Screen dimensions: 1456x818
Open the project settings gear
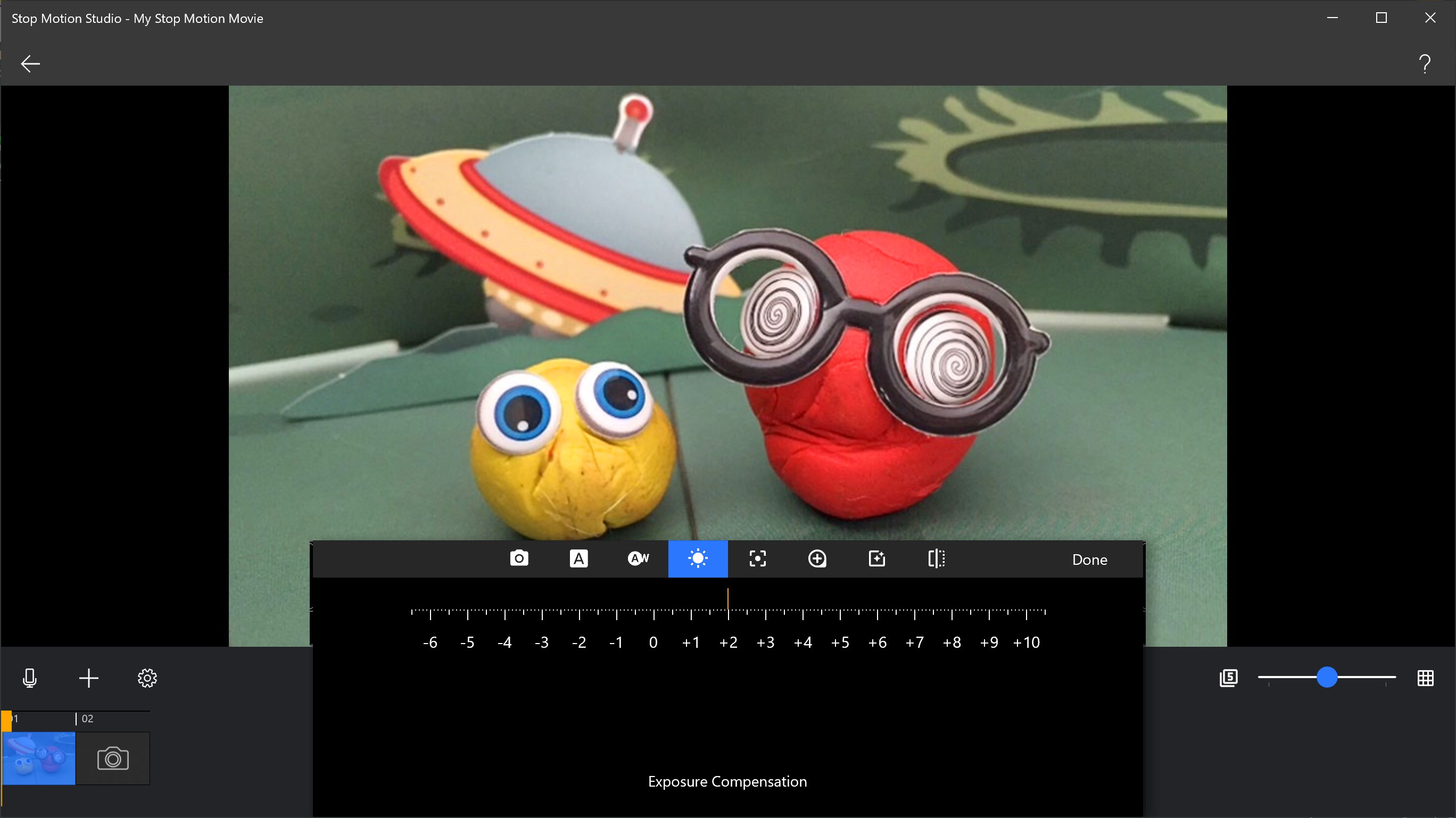coord(147,678)
